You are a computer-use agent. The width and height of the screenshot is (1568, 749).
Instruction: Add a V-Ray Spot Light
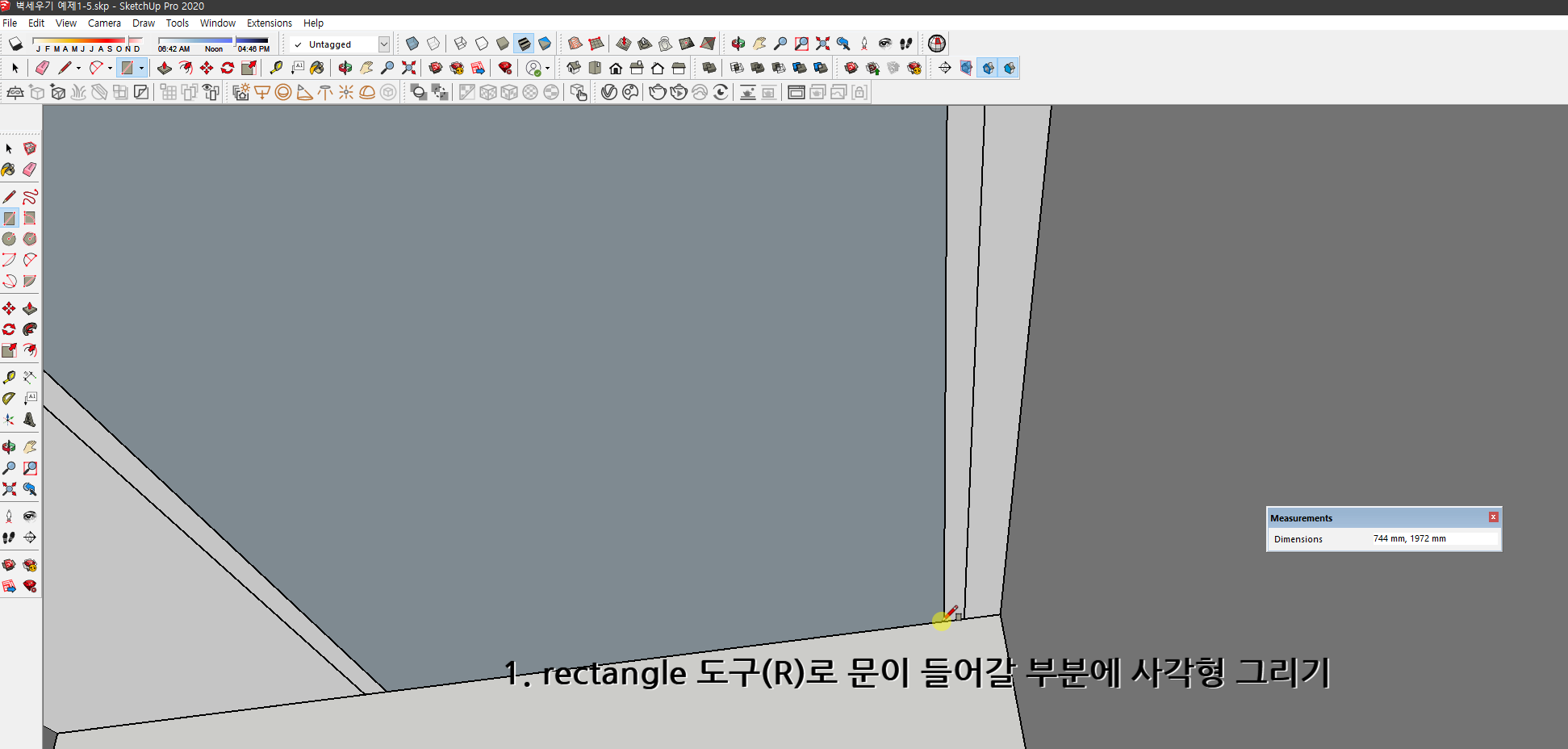[304, 93]
